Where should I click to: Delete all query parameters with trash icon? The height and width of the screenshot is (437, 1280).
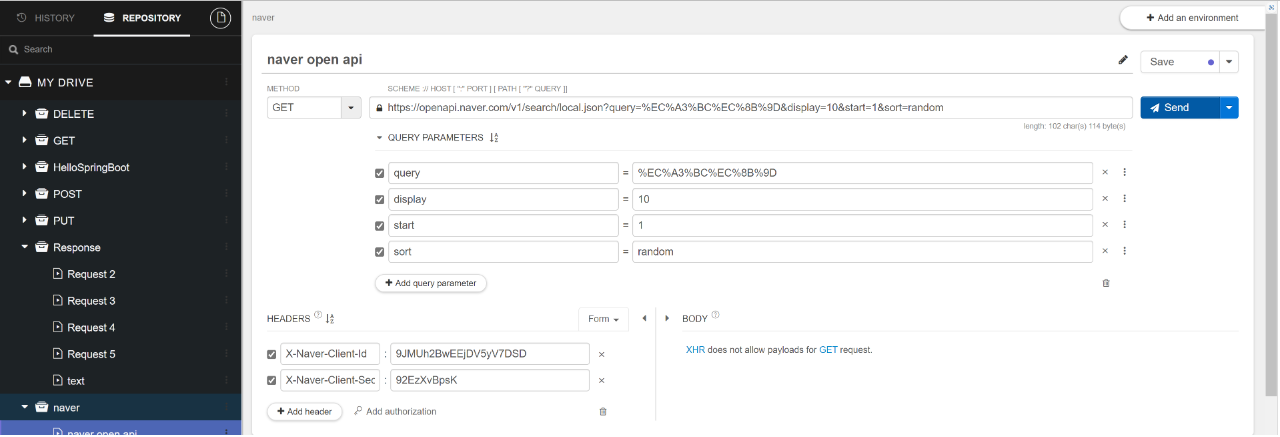(1106, 283)
